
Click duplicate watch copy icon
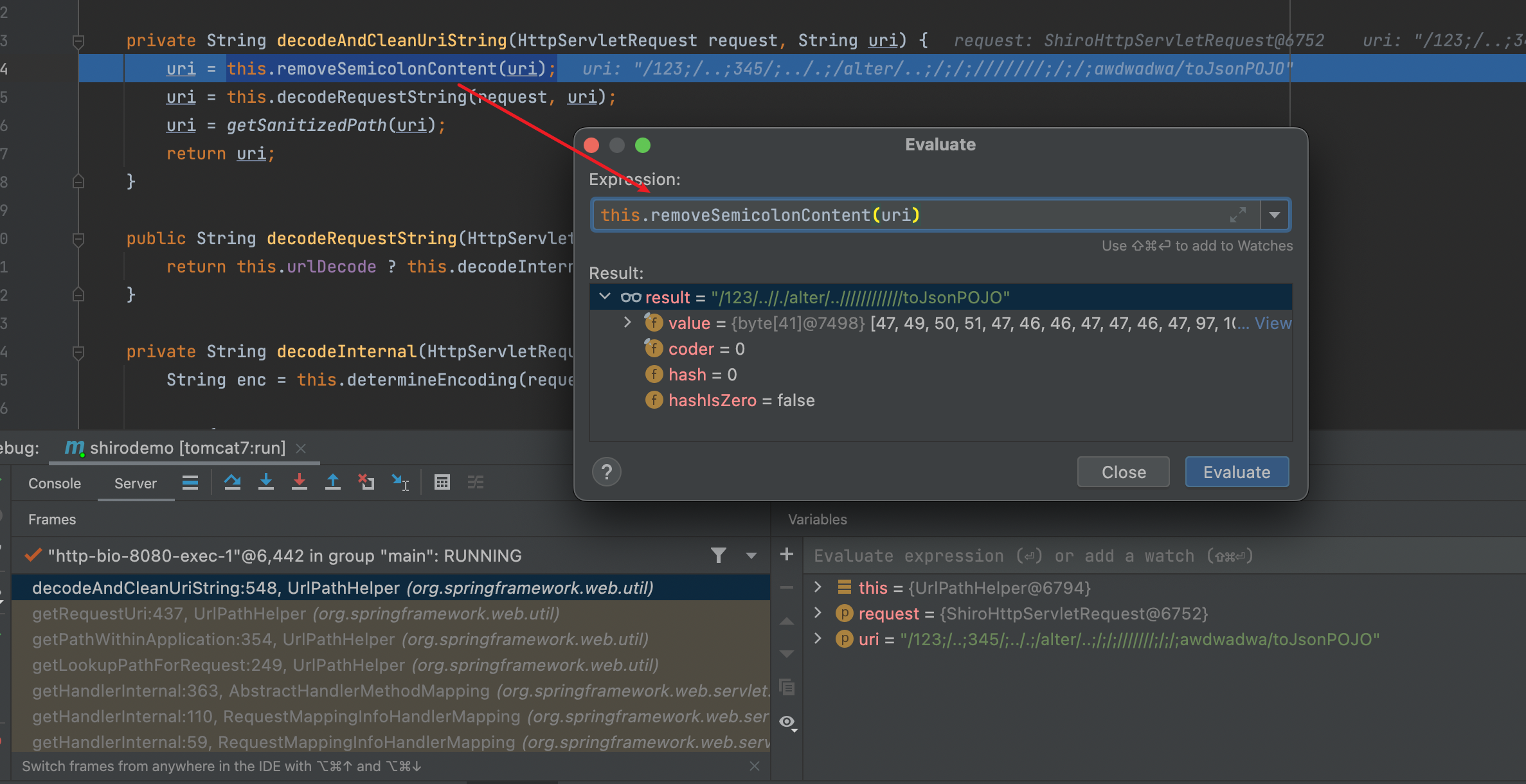[x=787, y=687]
